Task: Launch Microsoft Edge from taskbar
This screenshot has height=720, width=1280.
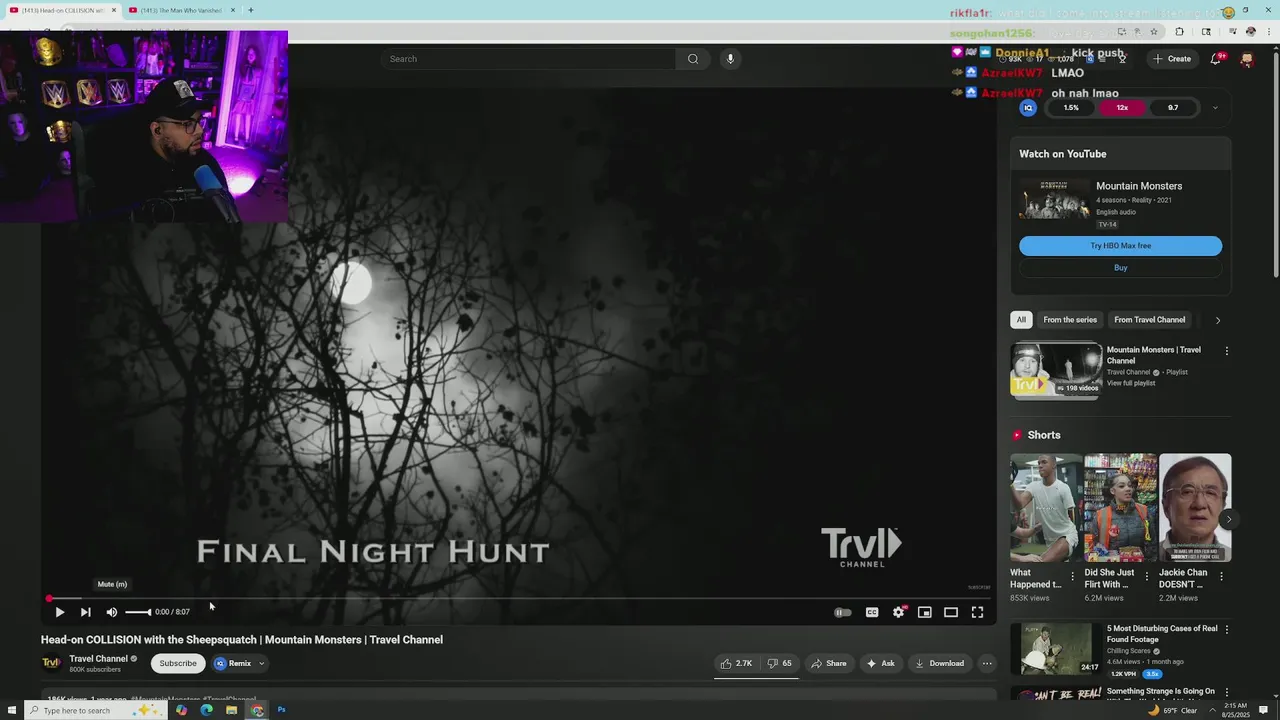Action: tap(206, 710)
